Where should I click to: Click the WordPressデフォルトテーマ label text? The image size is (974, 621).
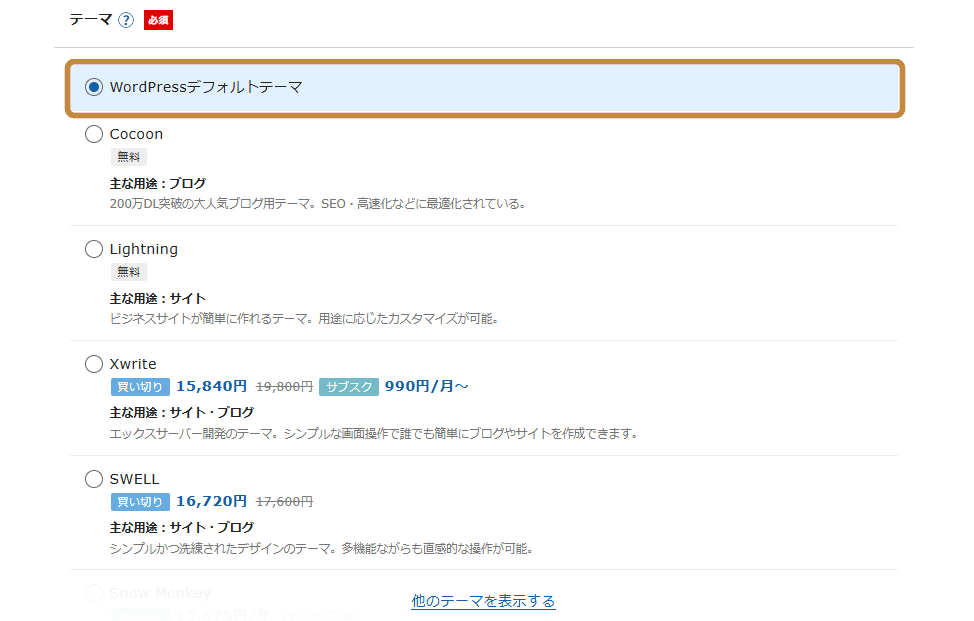point(206,87)
